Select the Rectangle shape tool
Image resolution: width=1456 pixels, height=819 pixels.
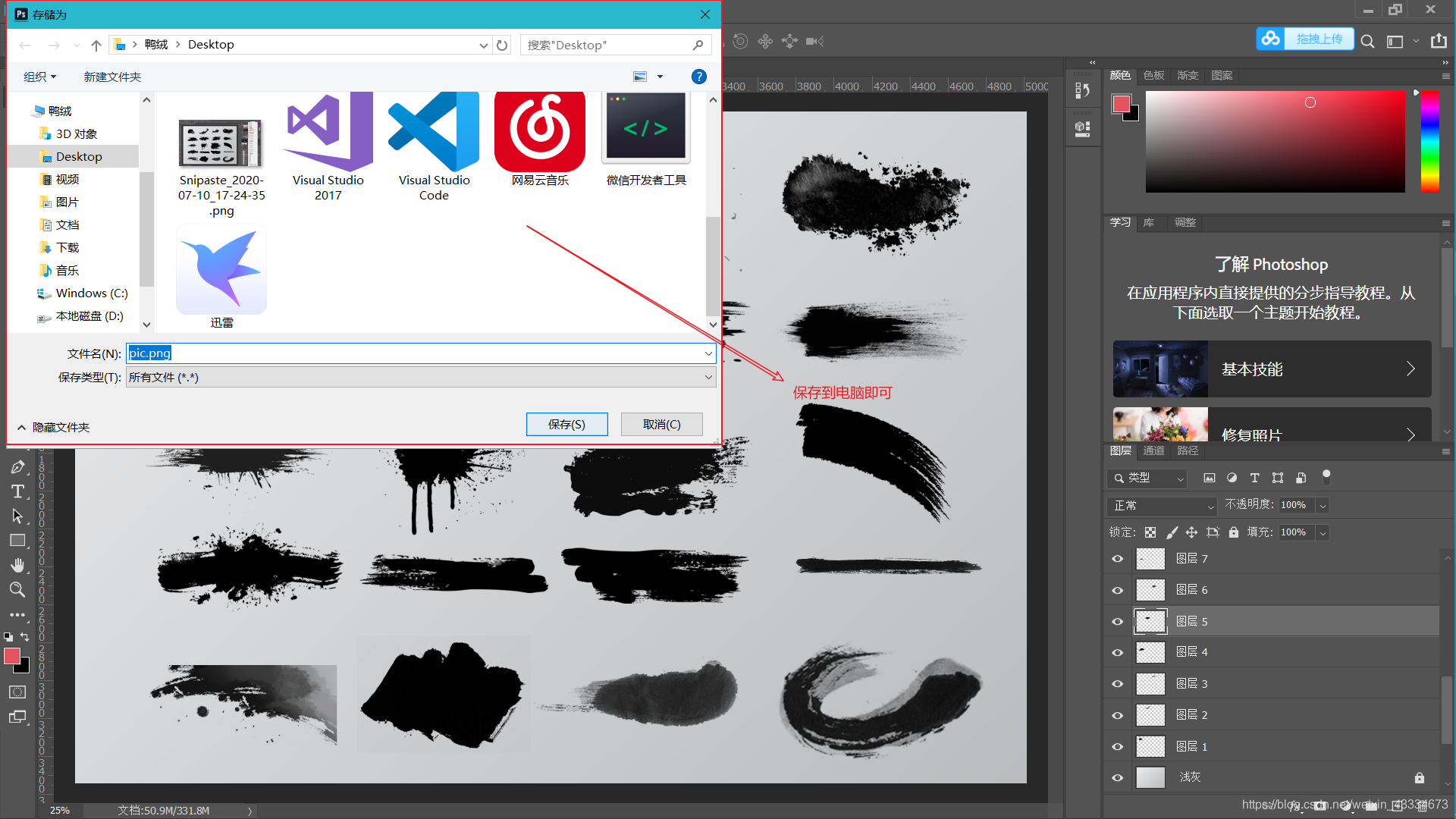coord(17,541)
